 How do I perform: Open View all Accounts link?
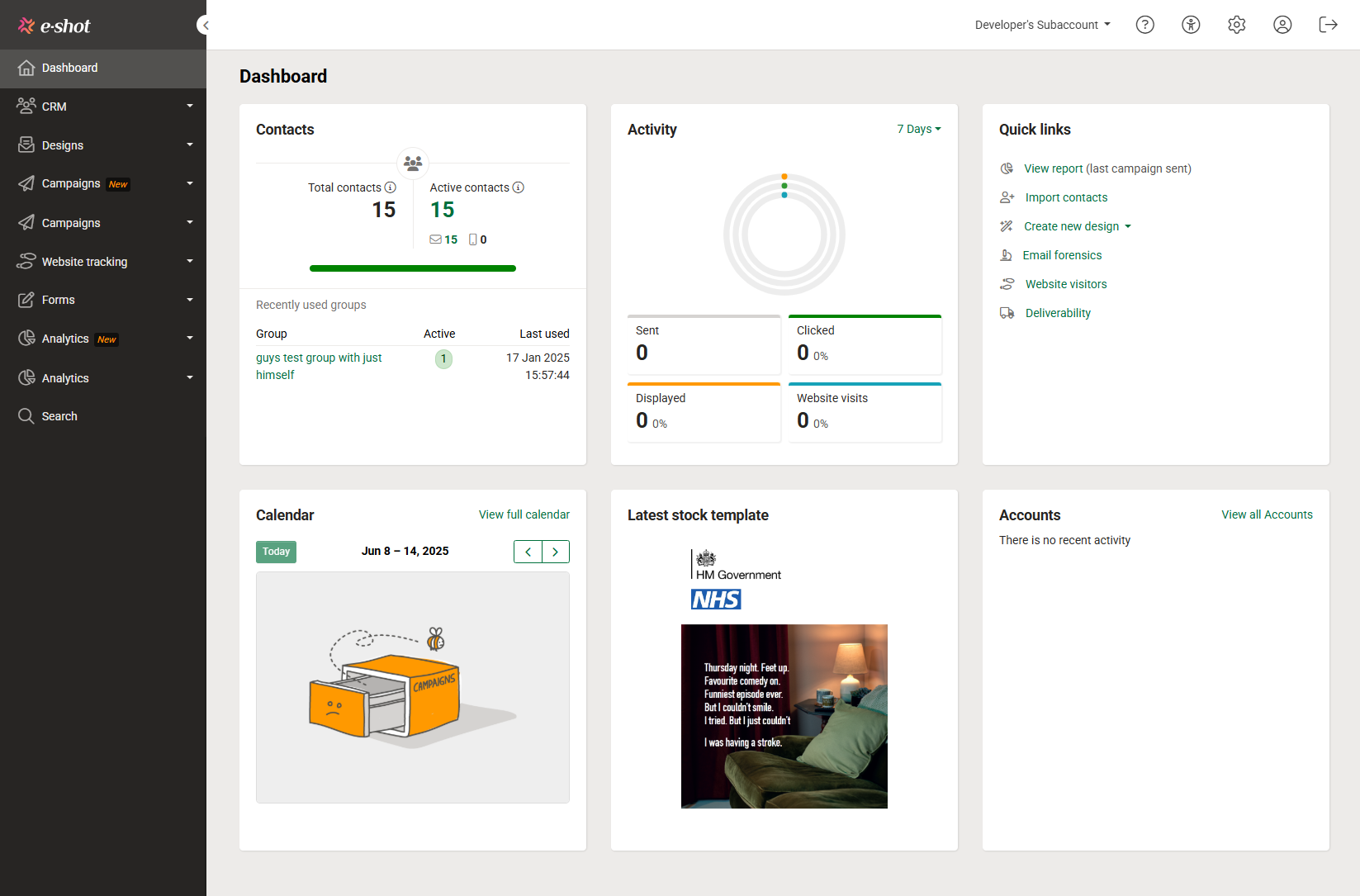click(x=1268, y=514)
